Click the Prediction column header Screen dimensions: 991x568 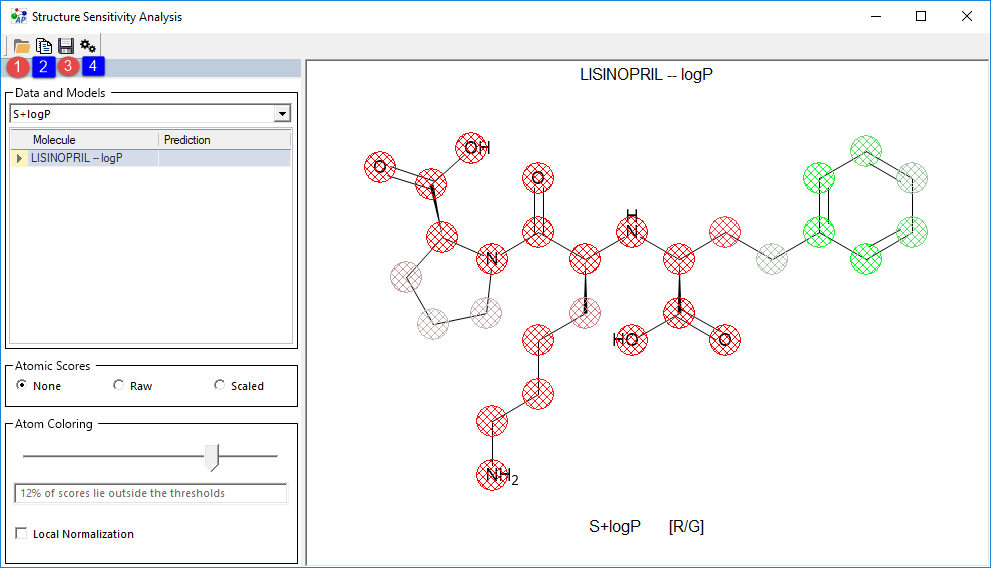point(224,140)
